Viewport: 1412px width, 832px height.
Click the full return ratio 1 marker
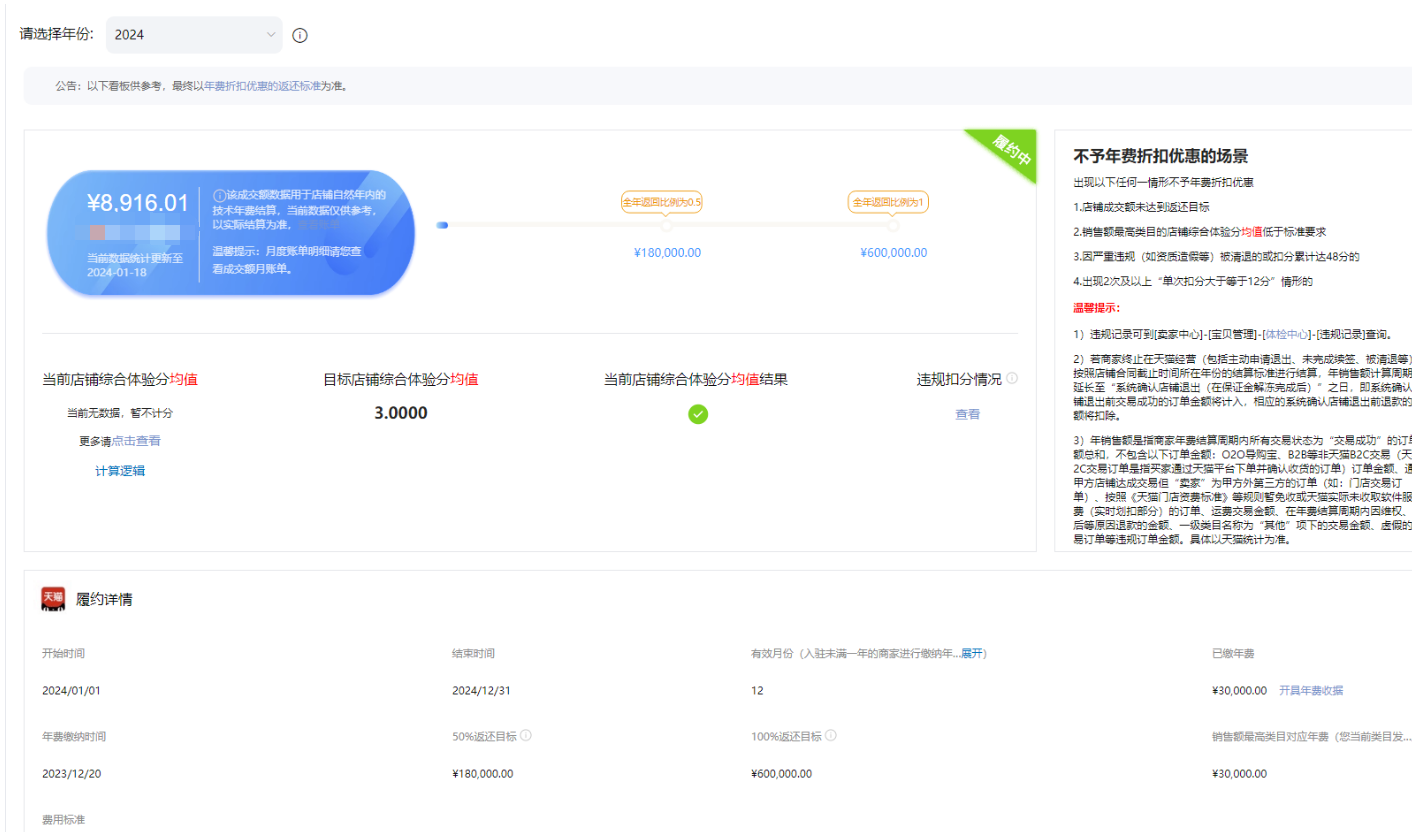[893, 225]
